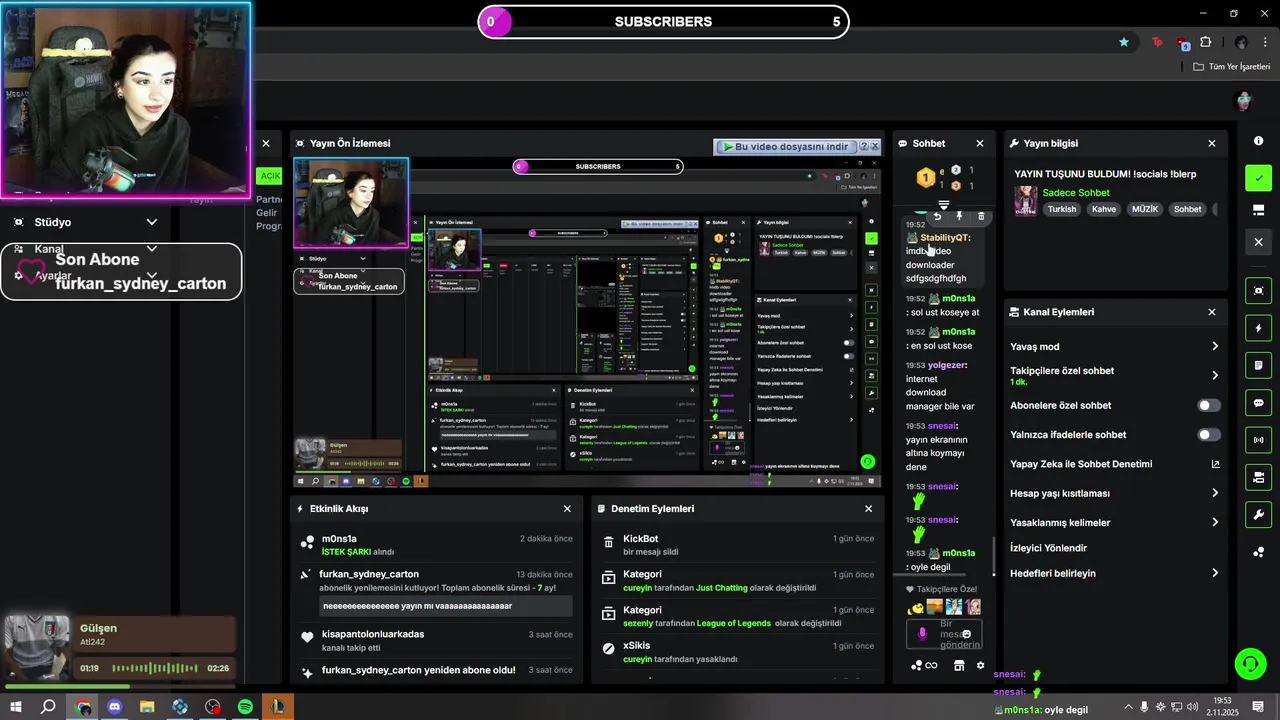The image size is (1280, 720).
Task: Toggle the activity feed lightning sidebar icon
Action: point(1258,328)
